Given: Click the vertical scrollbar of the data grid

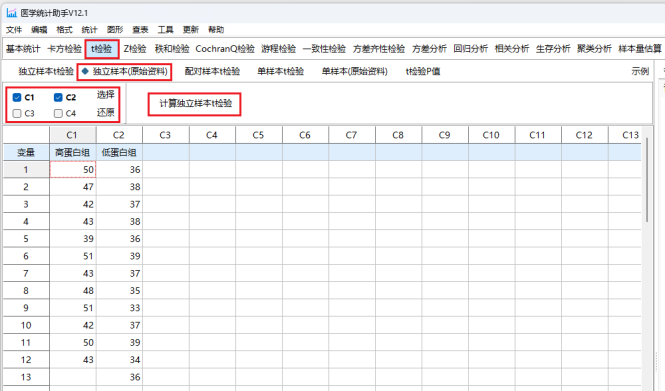Looking at the screenshot, I should tap(647, 180).
